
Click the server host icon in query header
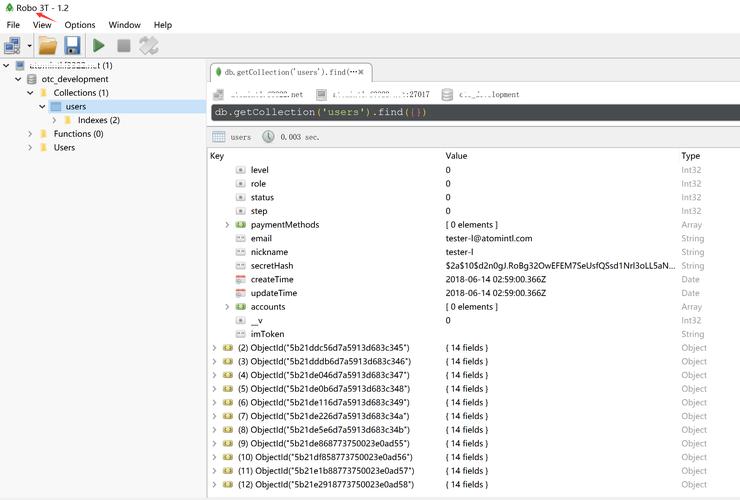tap(219, 94)
